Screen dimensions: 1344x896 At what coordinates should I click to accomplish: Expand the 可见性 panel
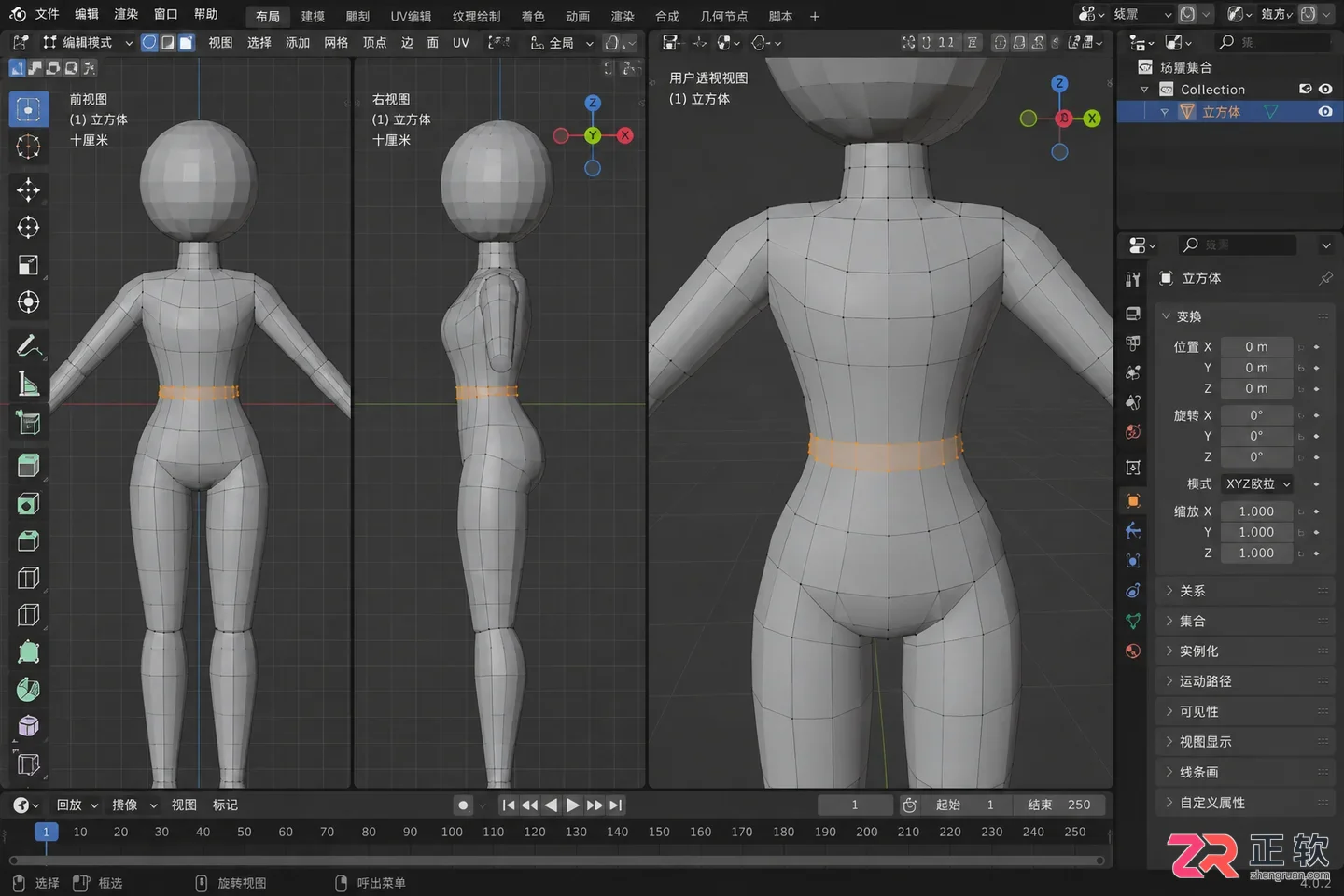coord(1245,711)
